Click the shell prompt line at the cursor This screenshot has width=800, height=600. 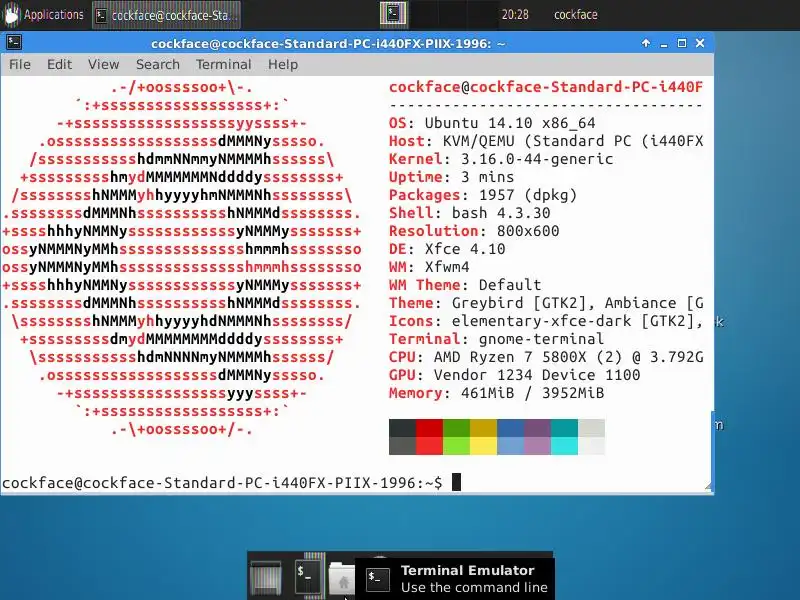pyautogui.click(x=232, y=482)
